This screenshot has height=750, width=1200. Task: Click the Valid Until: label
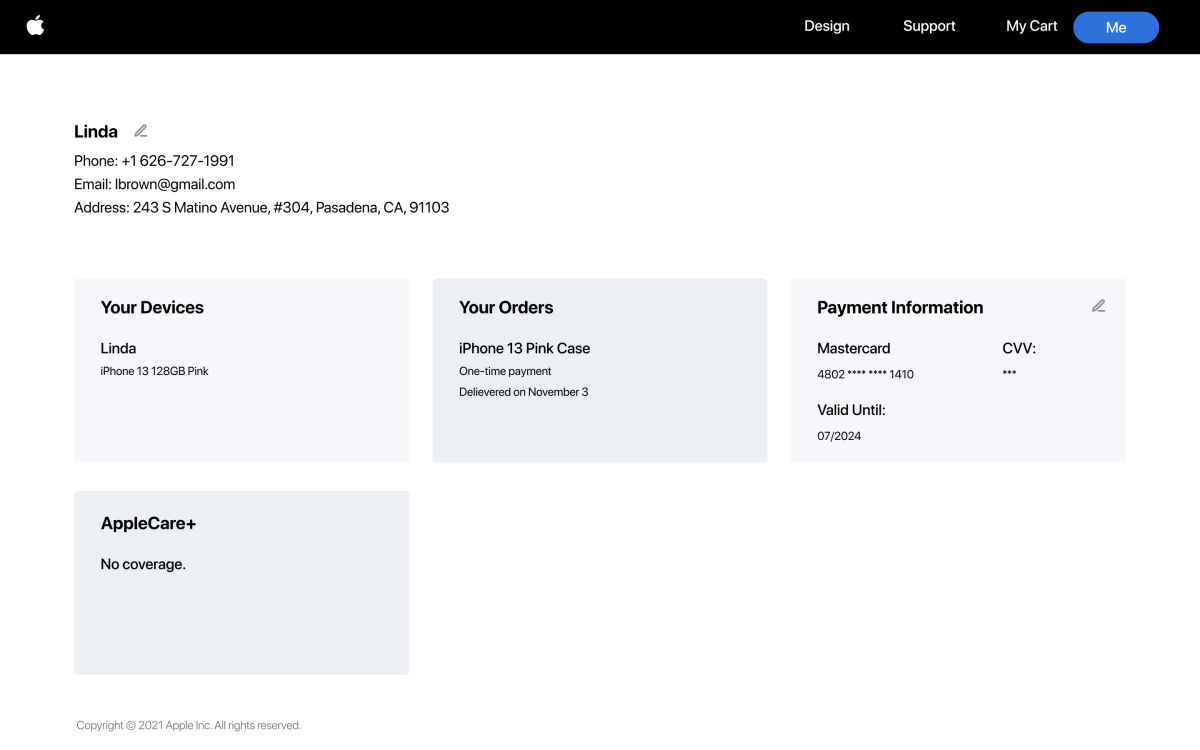coord(851,410)
